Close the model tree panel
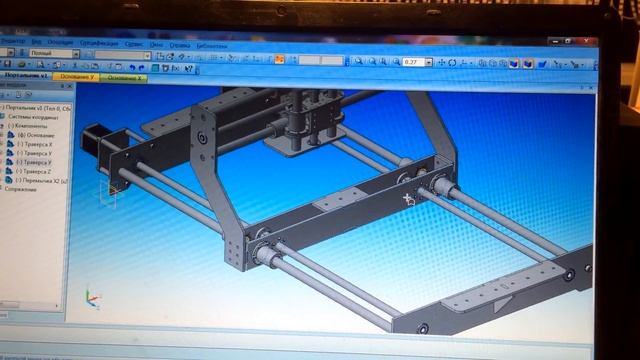Viewport: 640px width, 360px height. [x=69, y=87]
